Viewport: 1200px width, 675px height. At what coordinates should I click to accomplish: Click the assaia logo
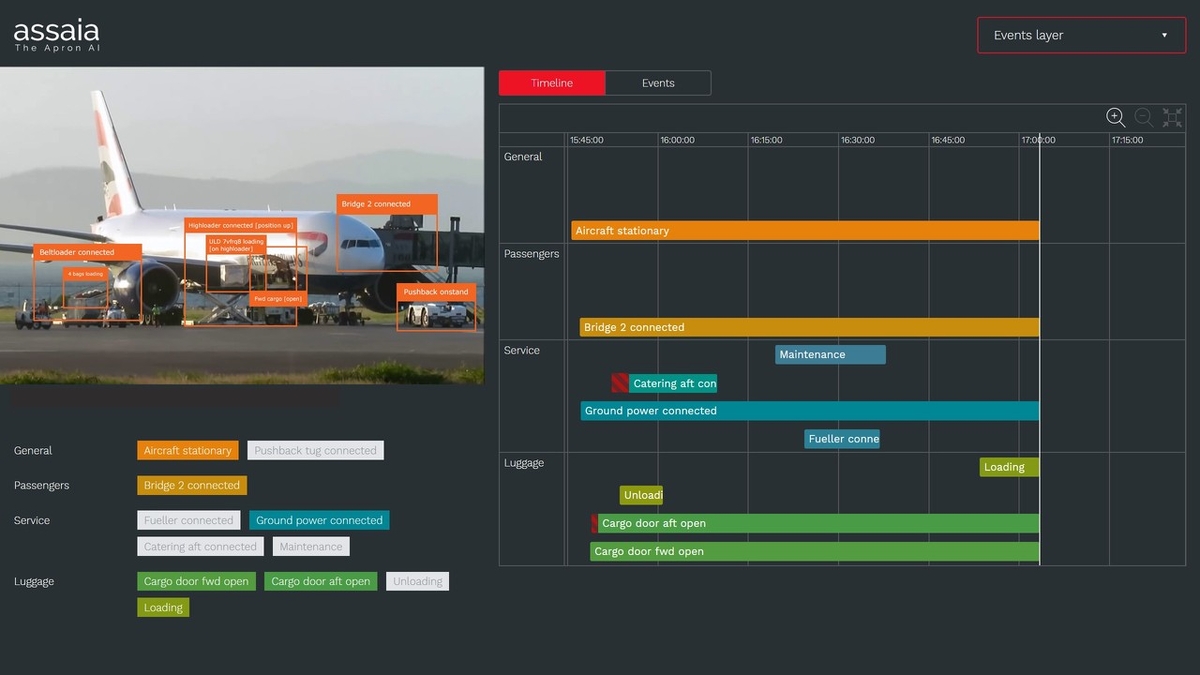(57, 36)
